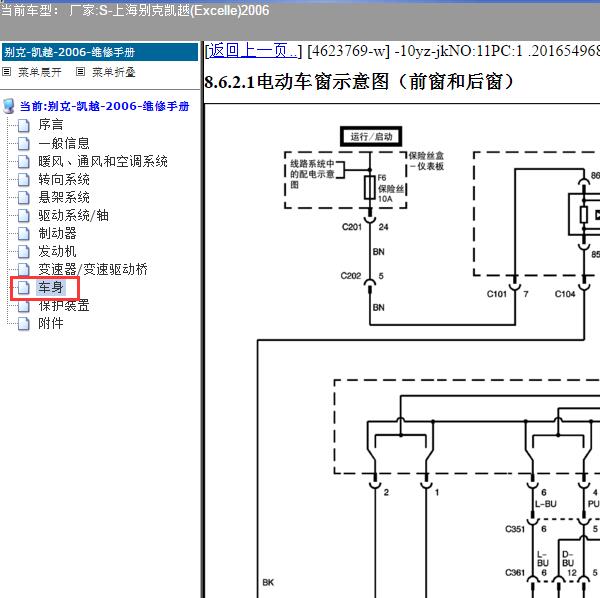Image resolution: width=600 pixels, height=598 pixels.
Task: Open the 保护装置 chapter
Action: 64,305
